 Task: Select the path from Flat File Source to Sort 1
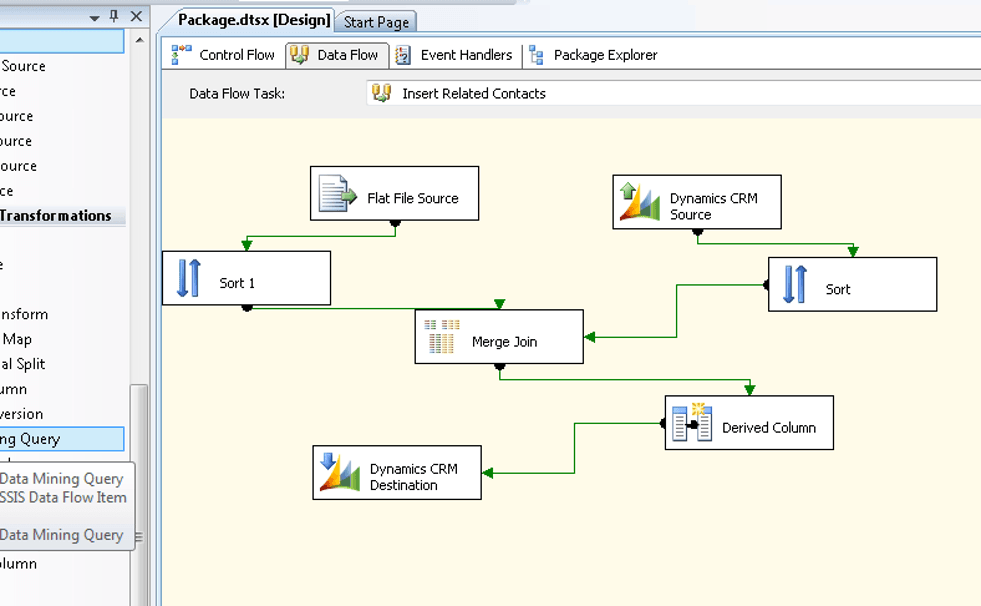click(x=321, y=236)
